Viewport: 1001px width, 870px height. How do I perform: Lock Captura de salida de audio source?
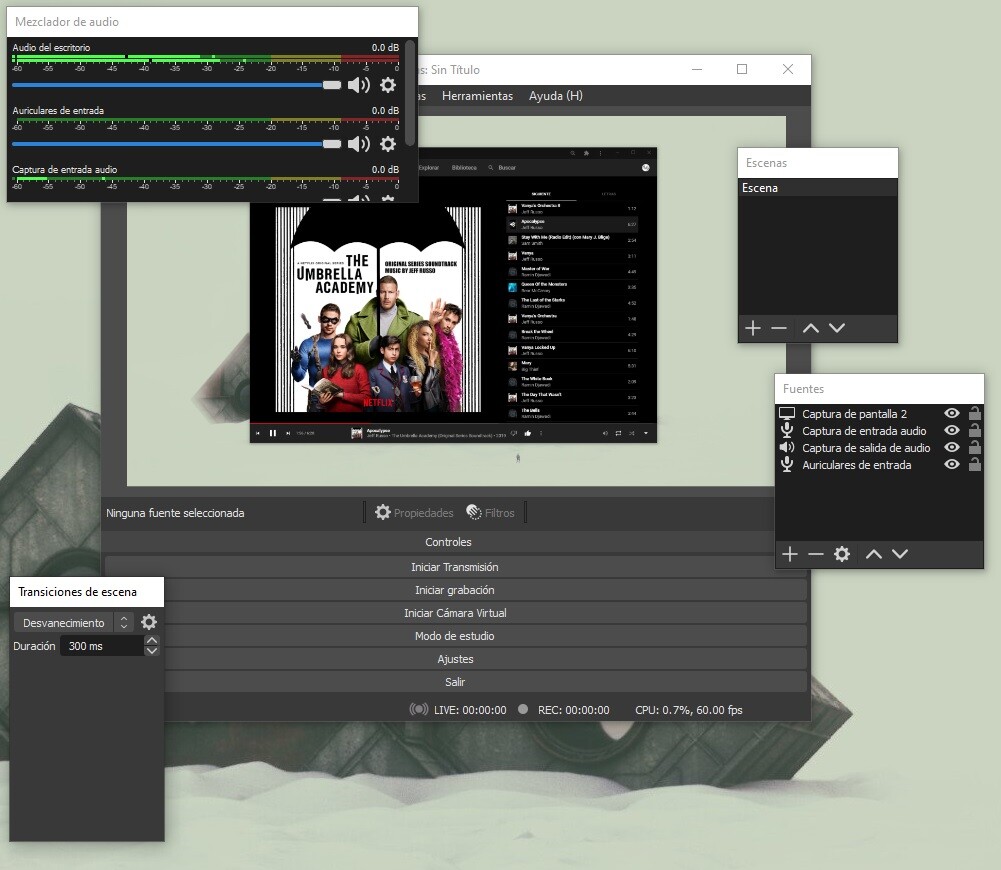(974, 447)
